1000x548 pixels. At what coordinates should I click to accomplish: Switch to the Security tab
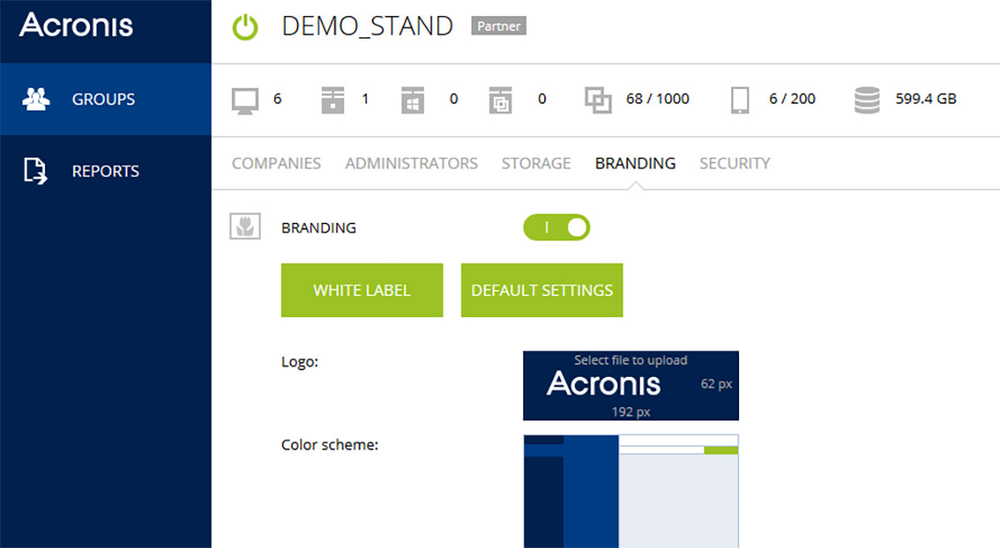click(x=735, y=163)
